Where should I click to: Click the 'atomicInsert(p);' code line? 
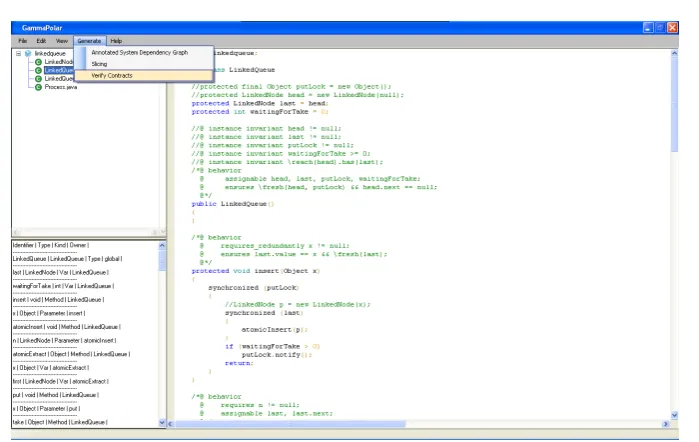click(x=274, y=330)
